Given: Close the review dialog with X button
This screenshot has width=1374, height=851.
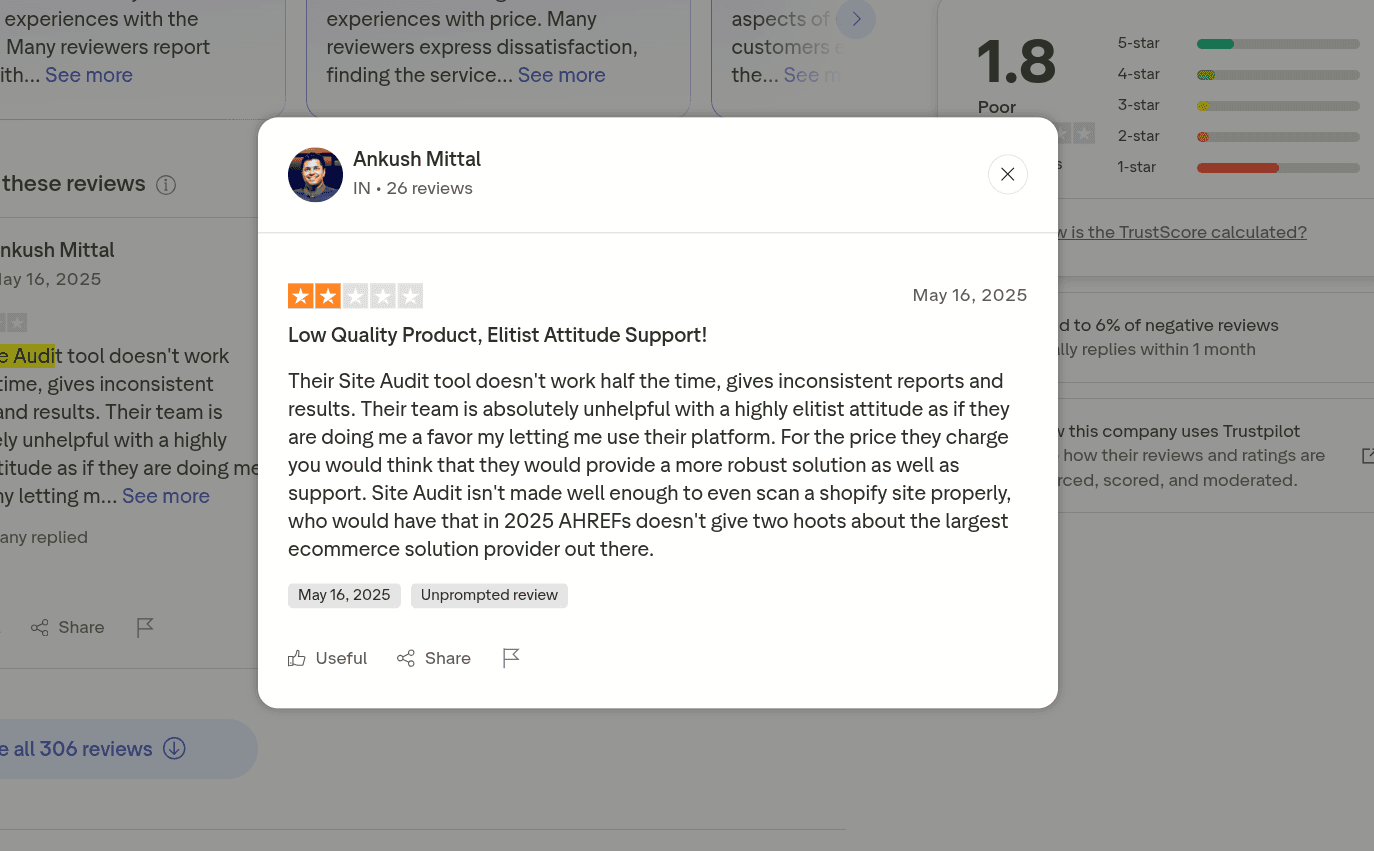Looking at the screenshot, I should [x=1007, y=174].
